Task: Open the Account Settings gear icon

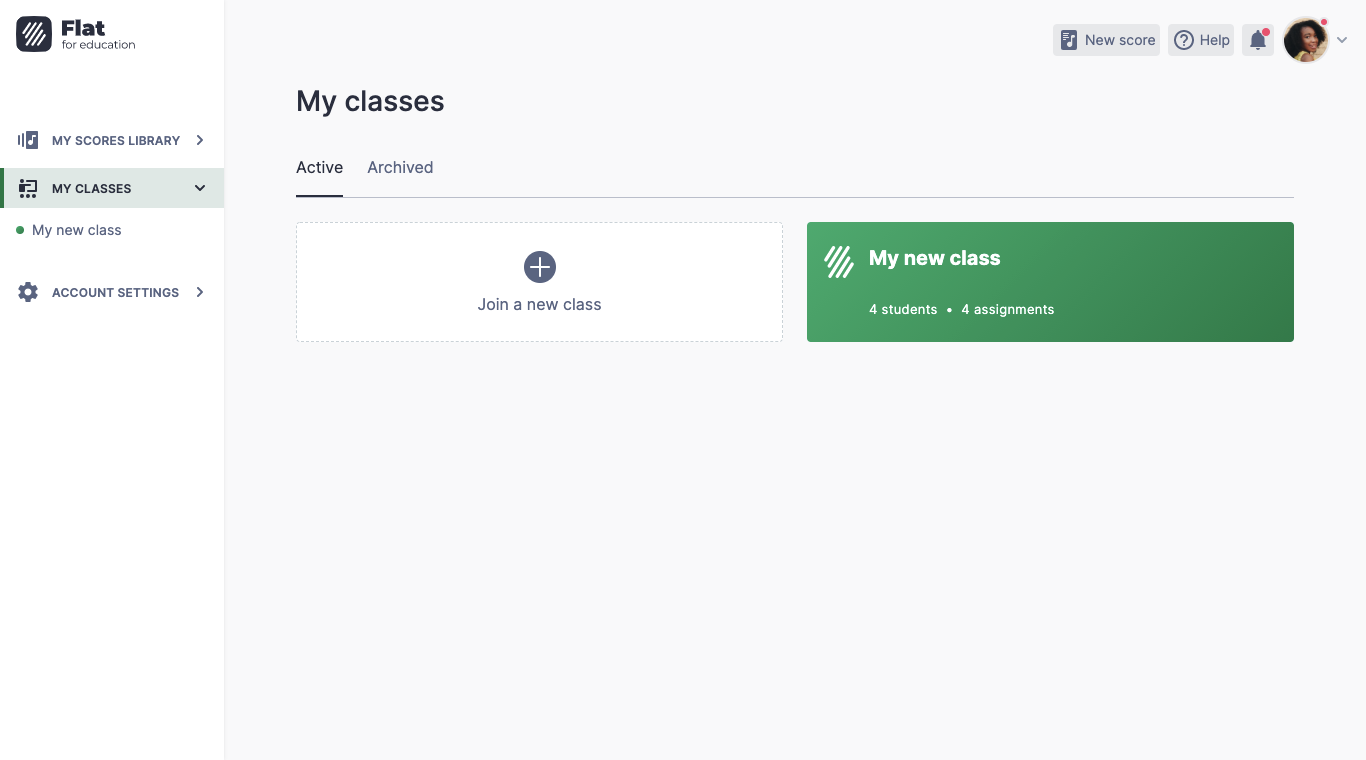Action: [28, 292]
